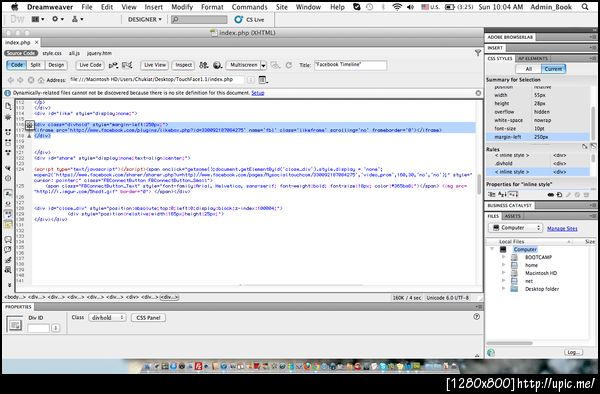Select Source Code related file
Viewport: 600px width, 394px height.
click(21, 53)
